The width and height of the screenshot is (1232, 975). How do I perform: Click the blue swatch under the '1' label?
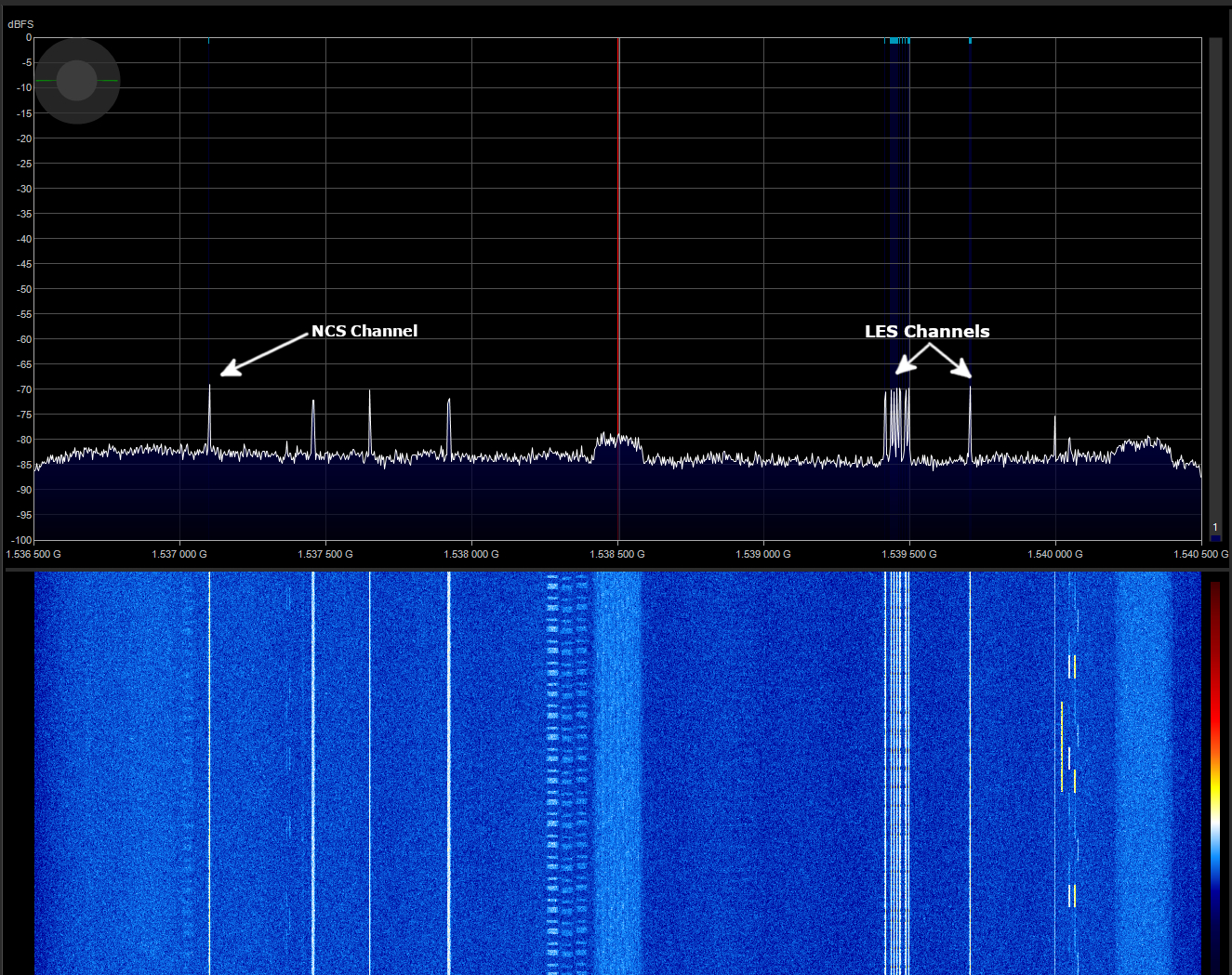point(1215,537)
